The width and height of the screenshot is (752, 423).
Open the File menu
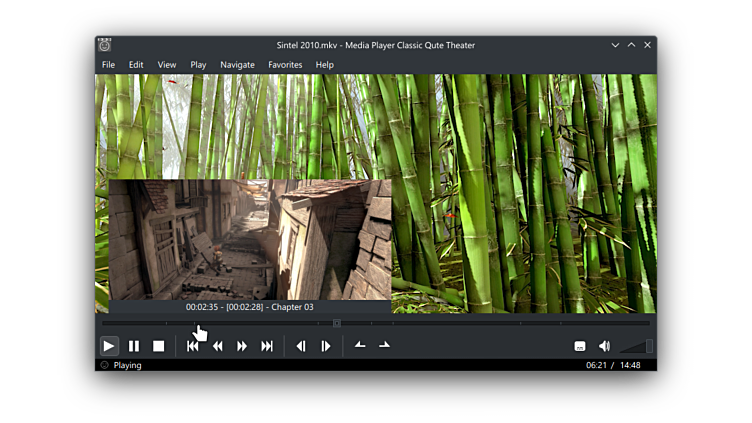(108, 65)
